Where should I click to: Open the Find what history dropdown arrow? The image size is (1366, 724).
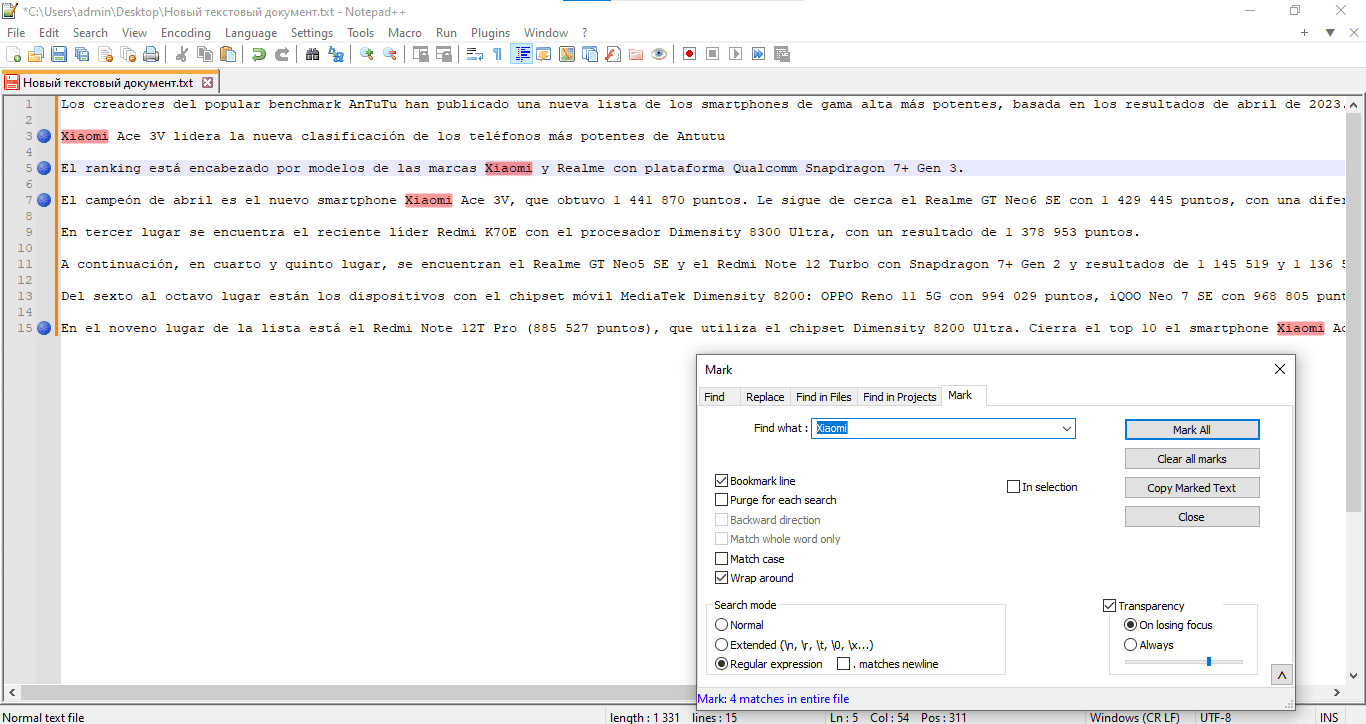pyautogui.click(x=1067, y=429)
